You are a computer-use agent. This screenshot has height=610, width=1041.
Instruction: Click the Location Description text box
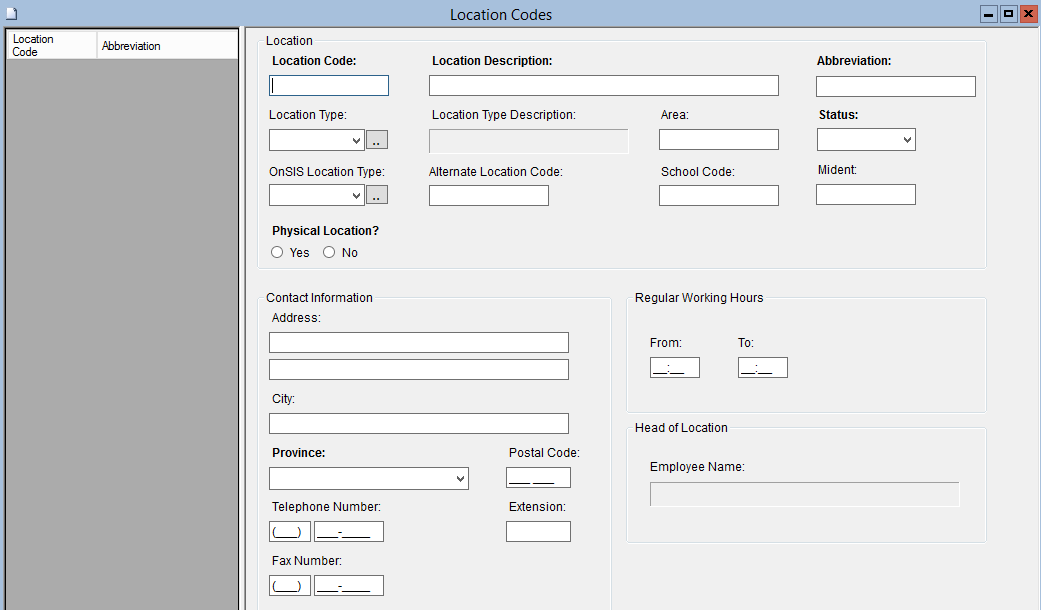[603, 86]
